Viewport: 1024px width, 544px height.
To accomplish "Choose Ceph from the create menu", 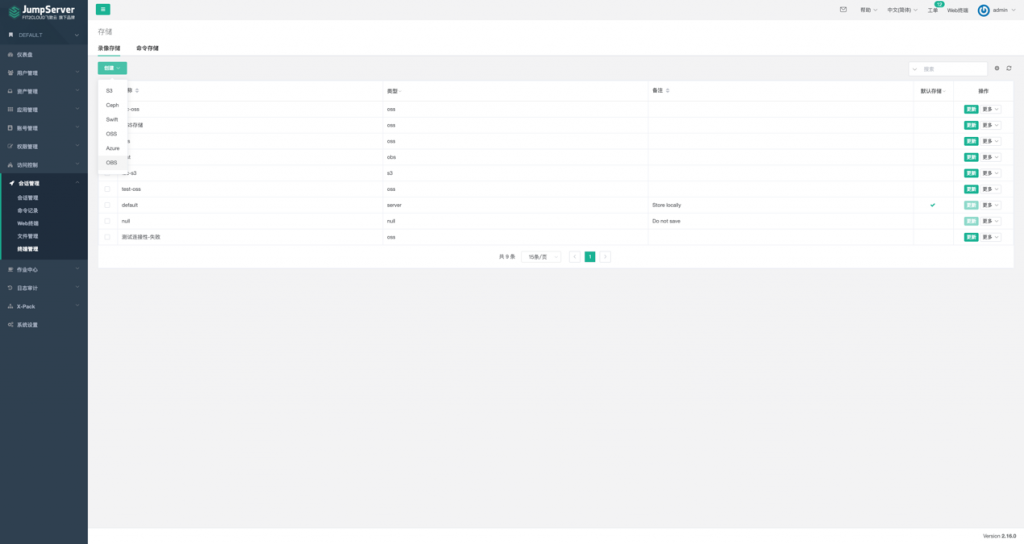I will (x=112, y=105).
